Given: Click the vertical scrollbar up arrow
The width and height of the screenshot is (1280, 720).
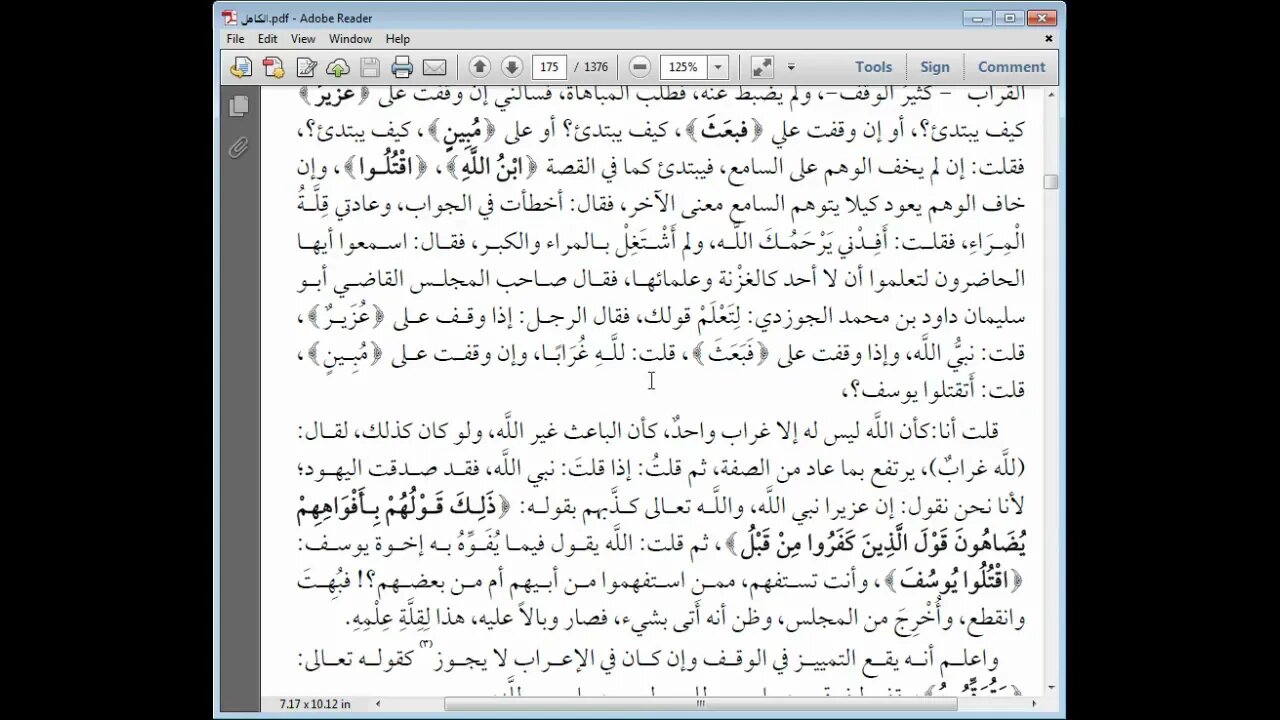Looking at the screenshot, I should point(1050,94).
